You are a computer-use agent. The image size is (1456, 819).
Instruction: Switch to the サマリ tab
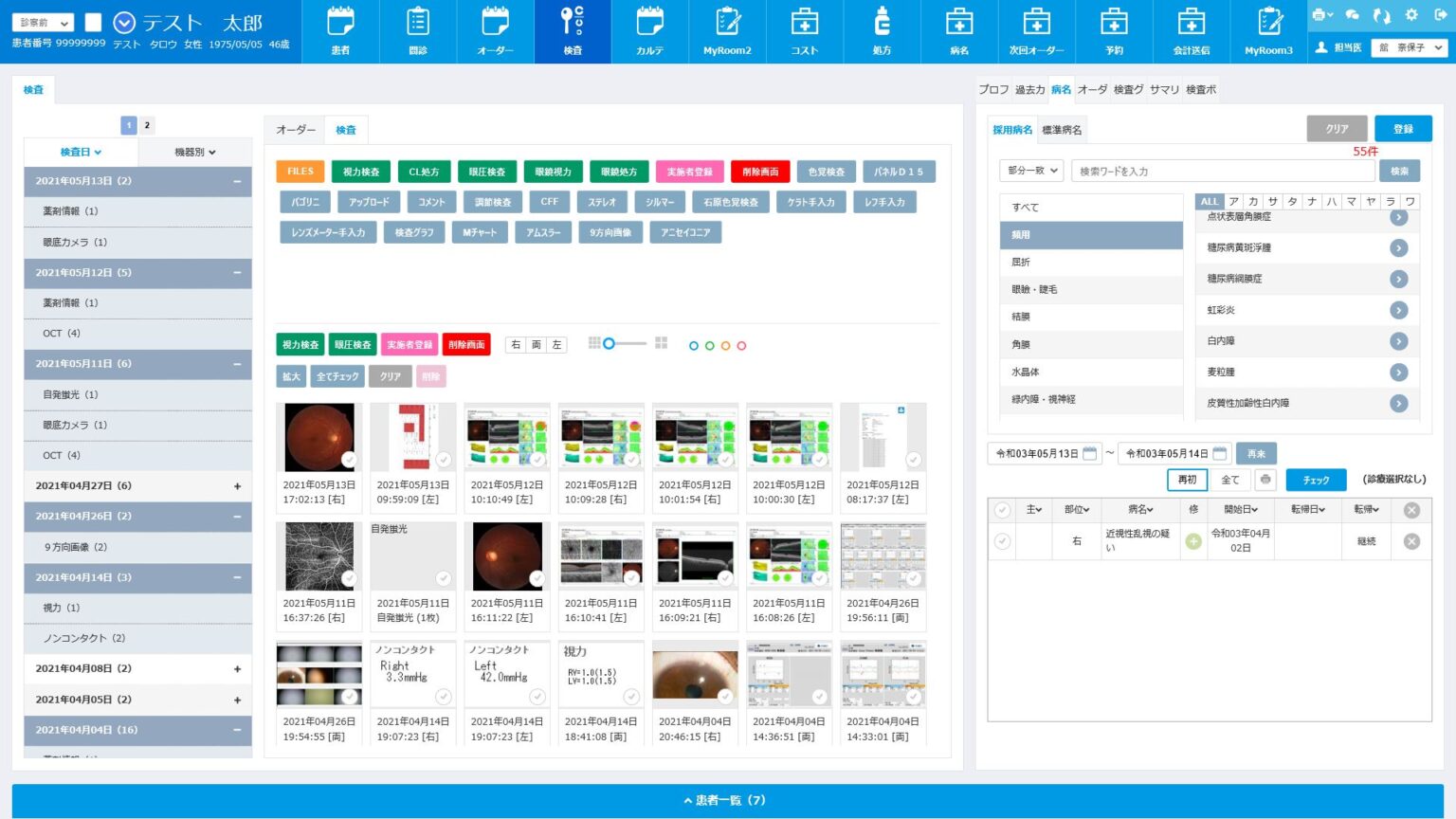pos(1164,89)
